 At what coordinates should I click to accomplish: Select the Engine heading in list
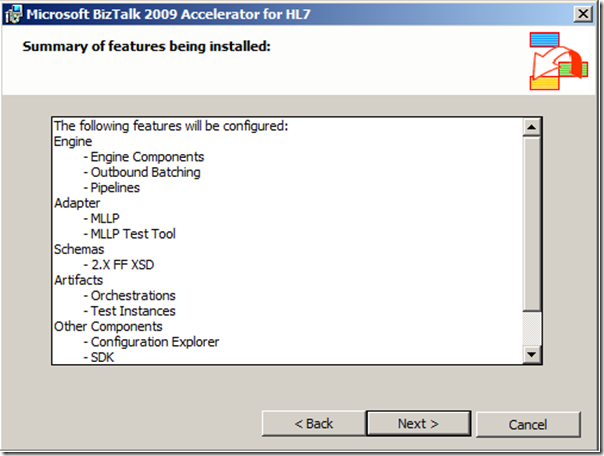(x=73, y=142)
